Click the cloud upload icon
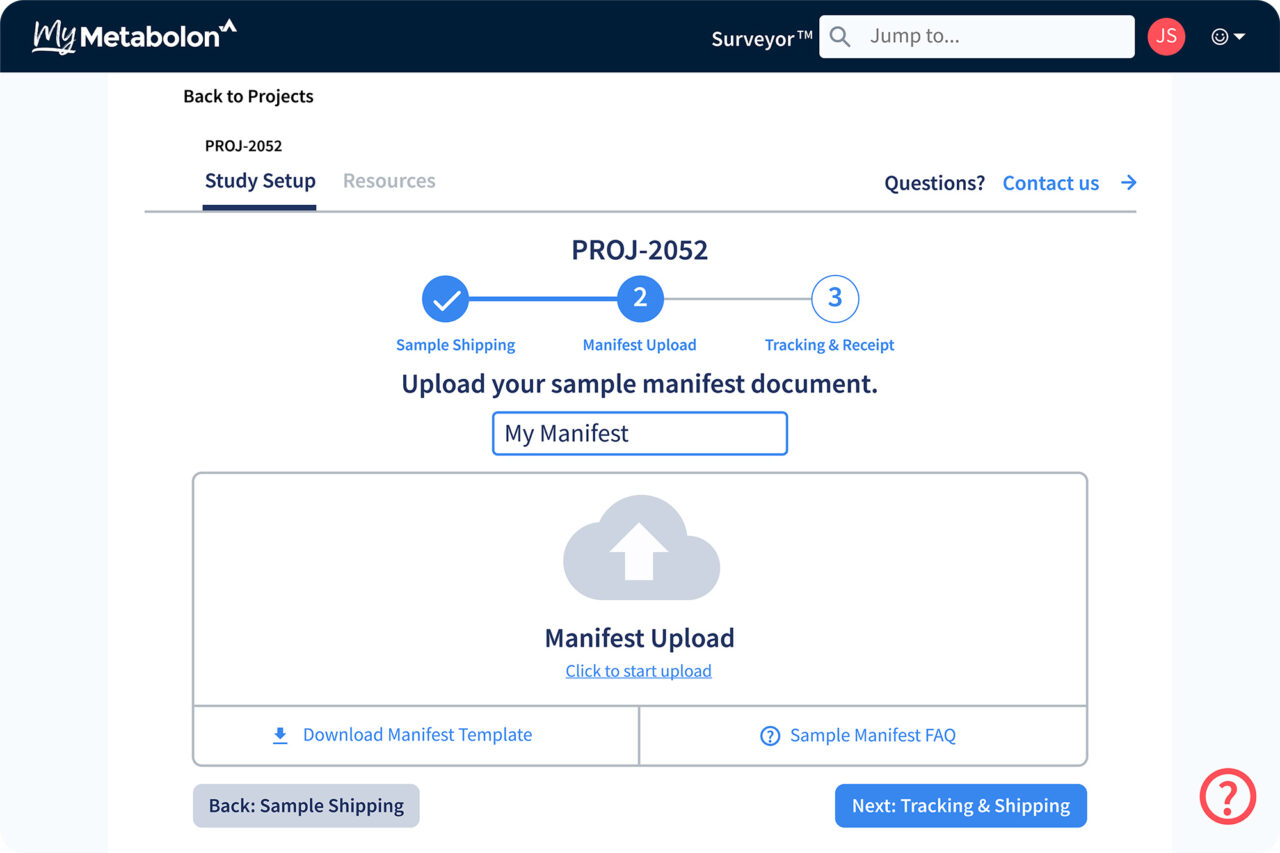 point(640,548)
